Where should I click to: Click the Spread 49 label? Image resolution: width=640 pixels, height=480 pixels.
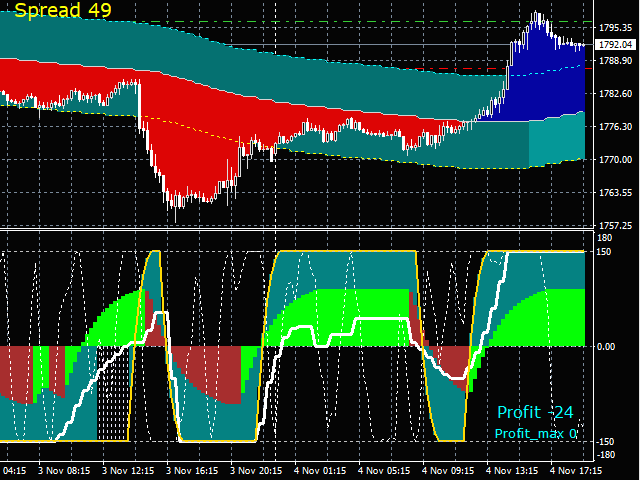click(63, 10)
